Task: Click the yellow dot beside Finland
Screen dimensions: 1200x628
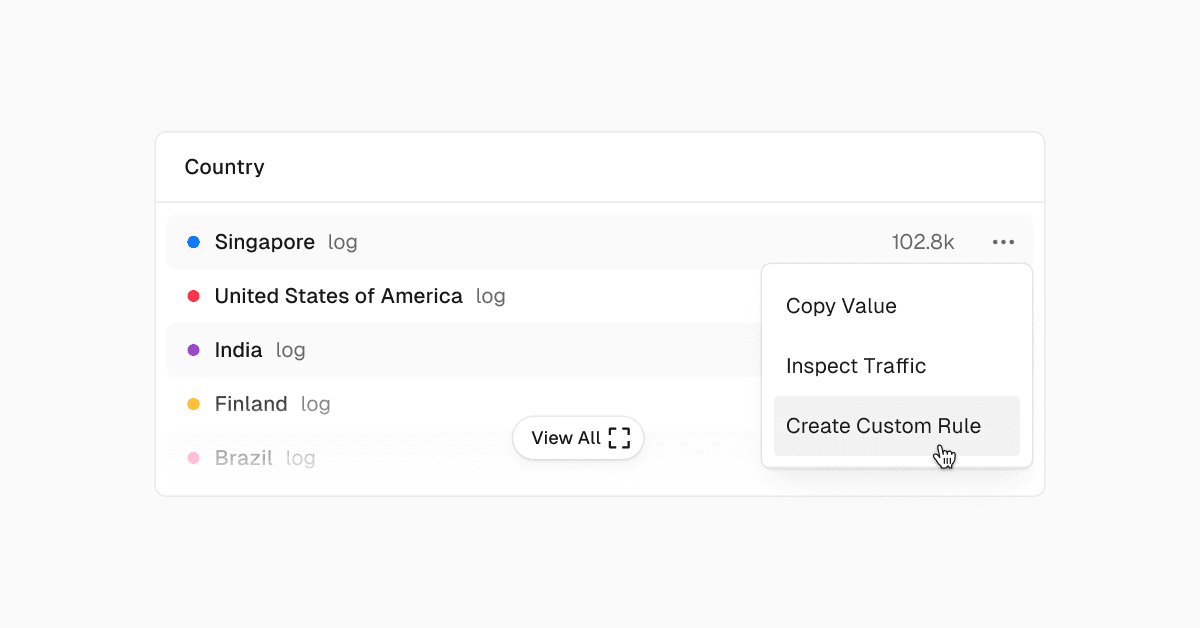Action: (x=194, y=404)
